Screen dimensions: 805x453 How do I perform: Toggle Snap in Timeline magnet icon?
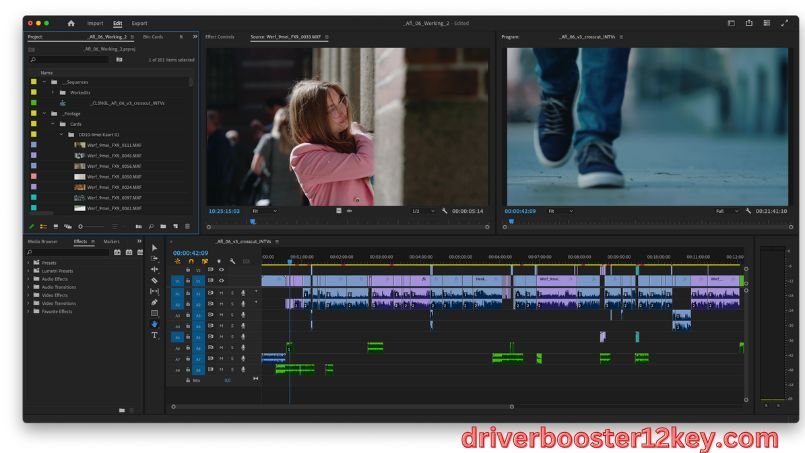pyautogui.click(x=191, y=261)
